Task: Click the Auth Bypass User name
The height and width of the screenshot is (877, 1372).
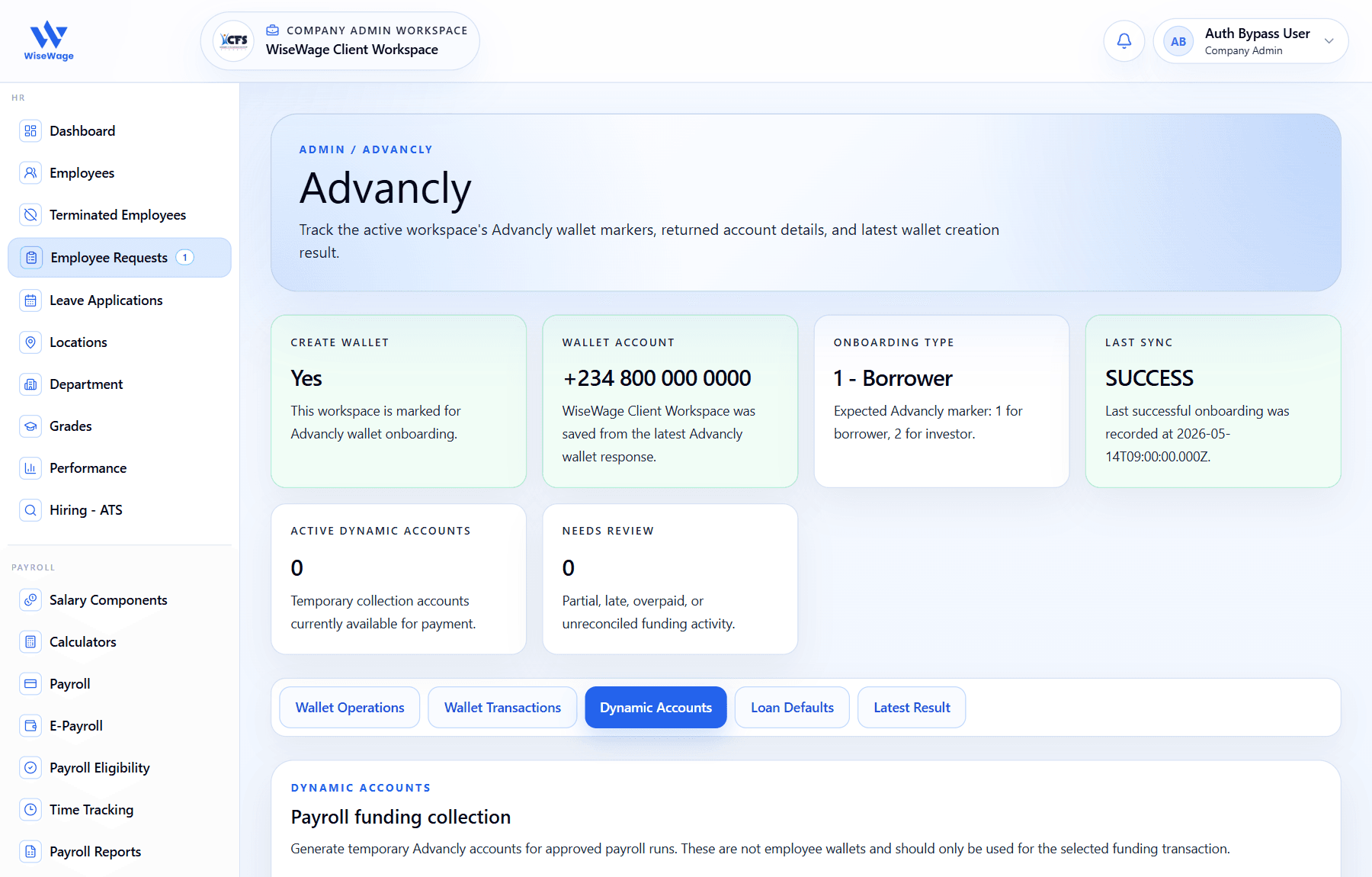Action: pyautogui.click(x=1257, y=34)
